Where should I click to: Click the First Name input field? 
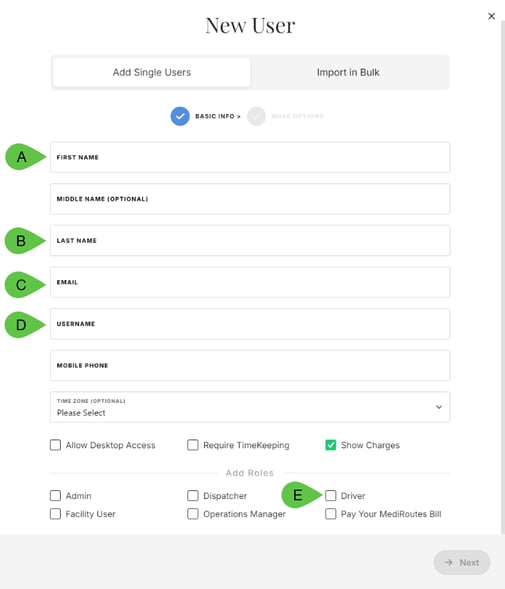click(250, 157)
